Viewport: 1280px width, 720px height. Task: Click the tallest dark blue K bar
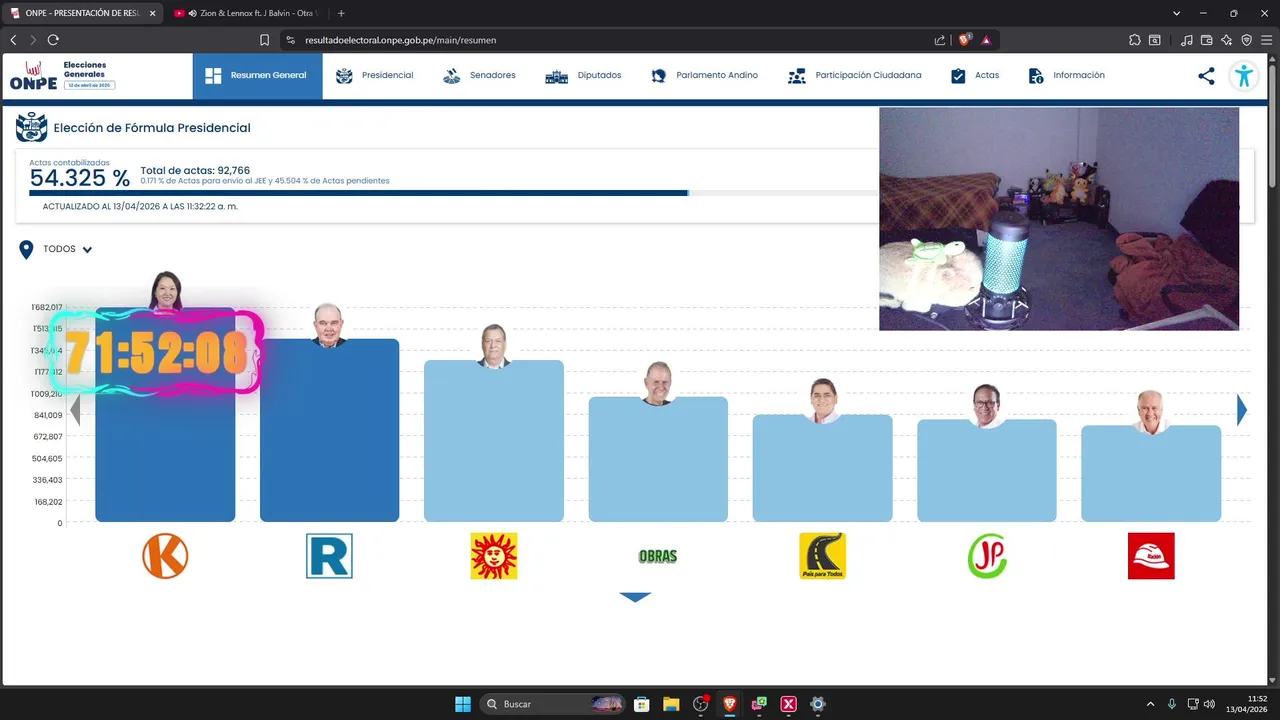click(165, 415)
